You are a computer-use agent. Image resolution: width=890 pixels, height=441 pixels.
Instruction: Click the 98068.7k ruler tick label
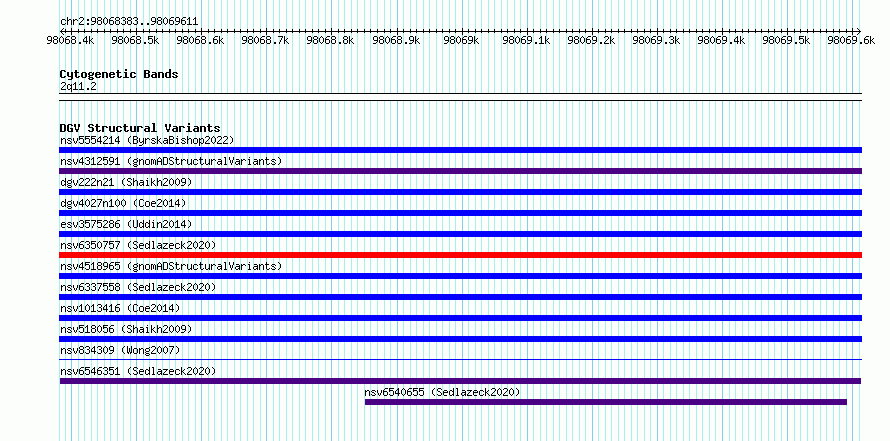(x=265, y=40)
